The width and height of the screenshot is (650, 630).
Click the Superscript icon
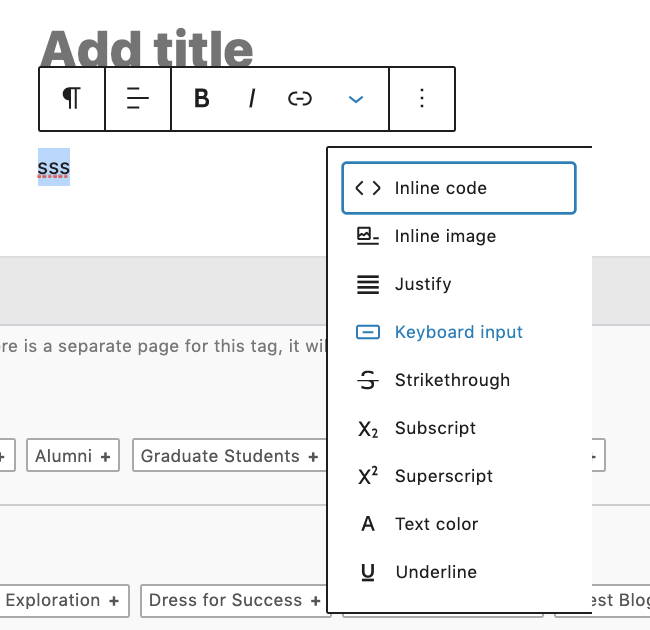click(x=368, y=476)
